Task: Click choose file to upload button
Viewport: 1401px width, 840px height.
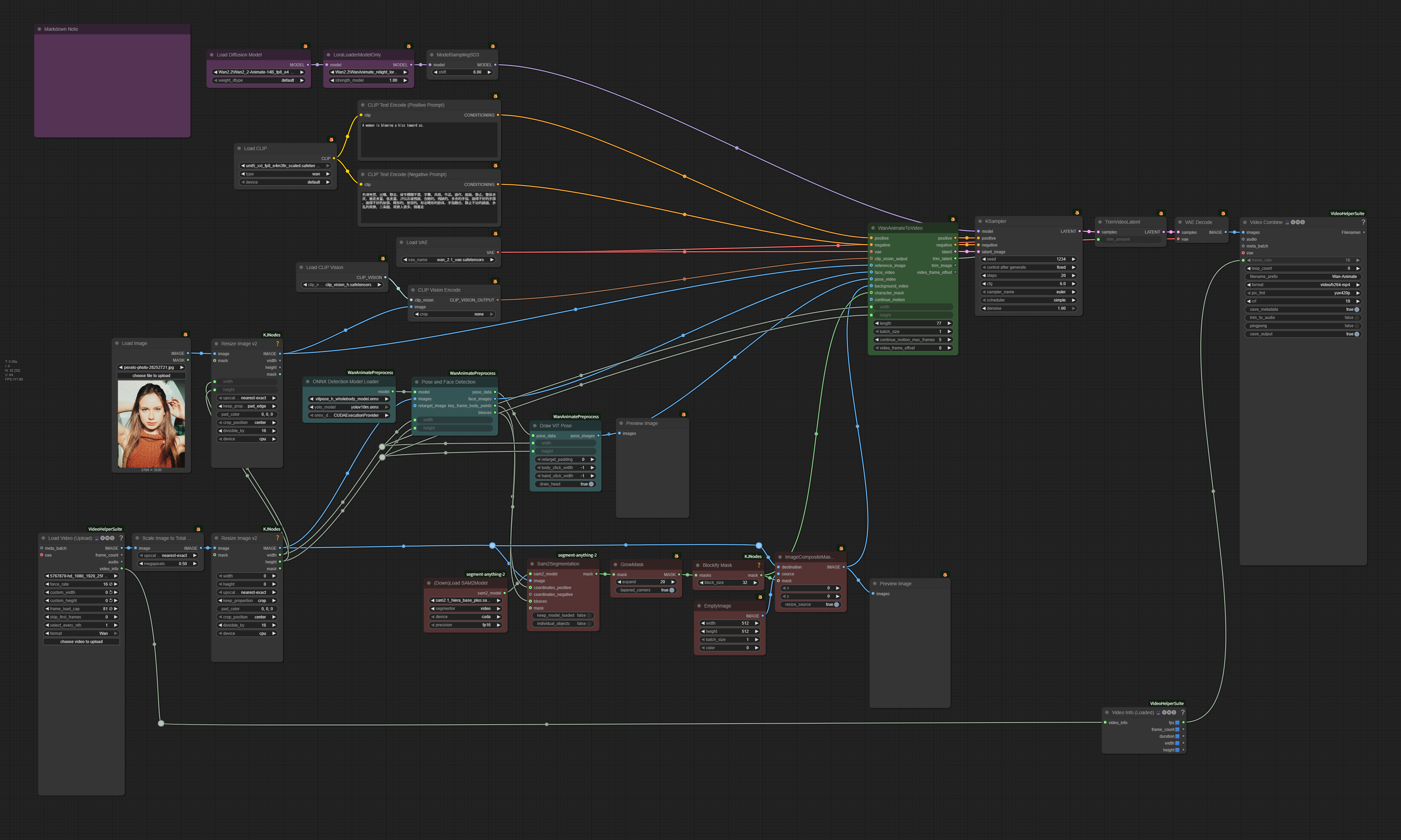Action: point(151,375)
